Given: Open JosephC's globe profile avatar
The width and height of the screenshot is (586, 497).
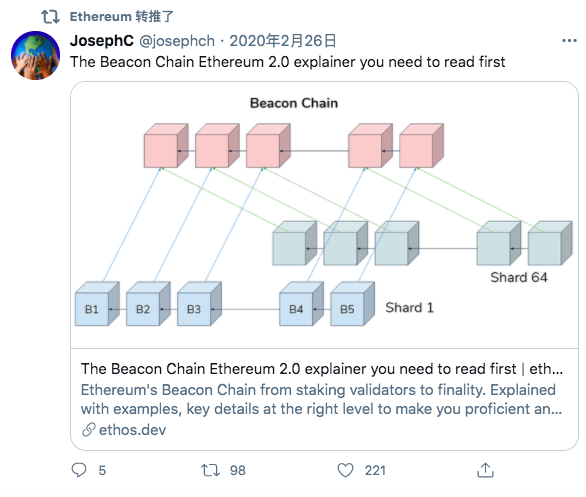Looking at the screenshot, I should pos(36,55).
